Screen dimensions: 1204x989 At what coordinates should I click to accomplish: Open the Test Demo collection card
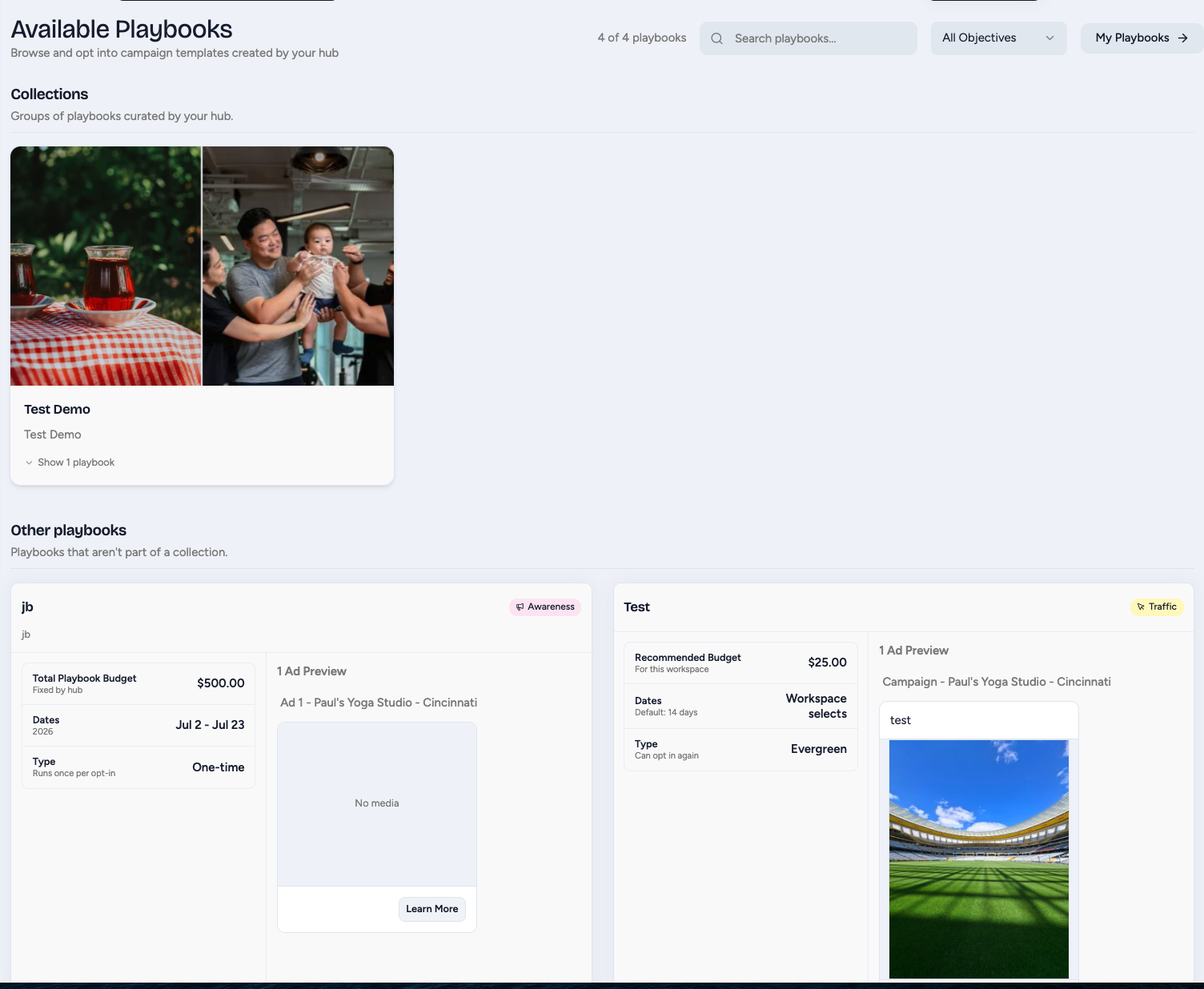pyautogui.click(x=202, y=315)
